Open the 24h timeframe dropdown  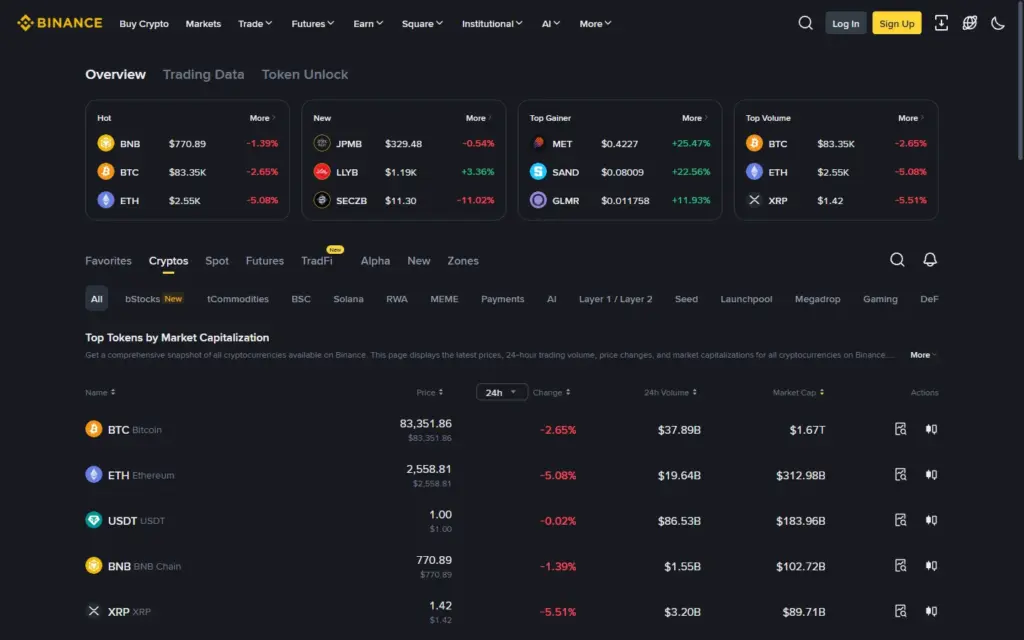(x=502, y=392)
